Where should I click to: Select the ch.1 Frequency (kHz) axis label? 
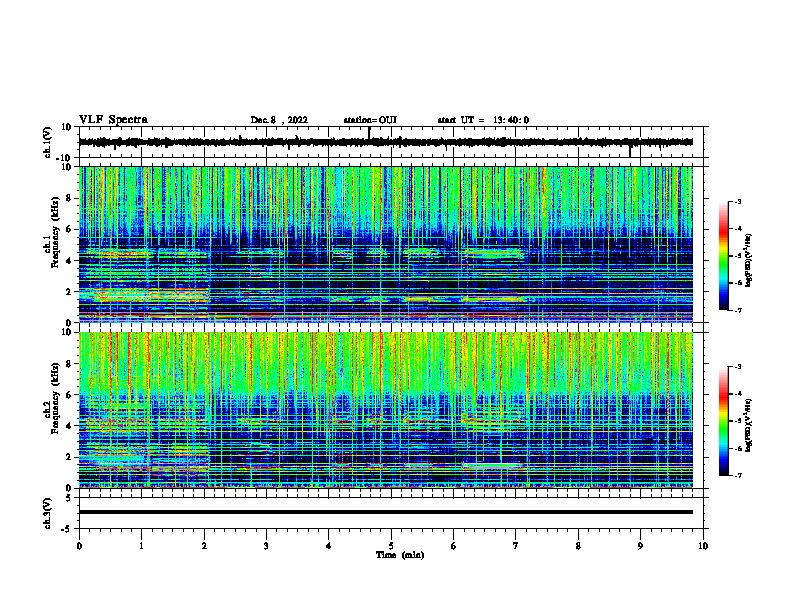(52, 232)
